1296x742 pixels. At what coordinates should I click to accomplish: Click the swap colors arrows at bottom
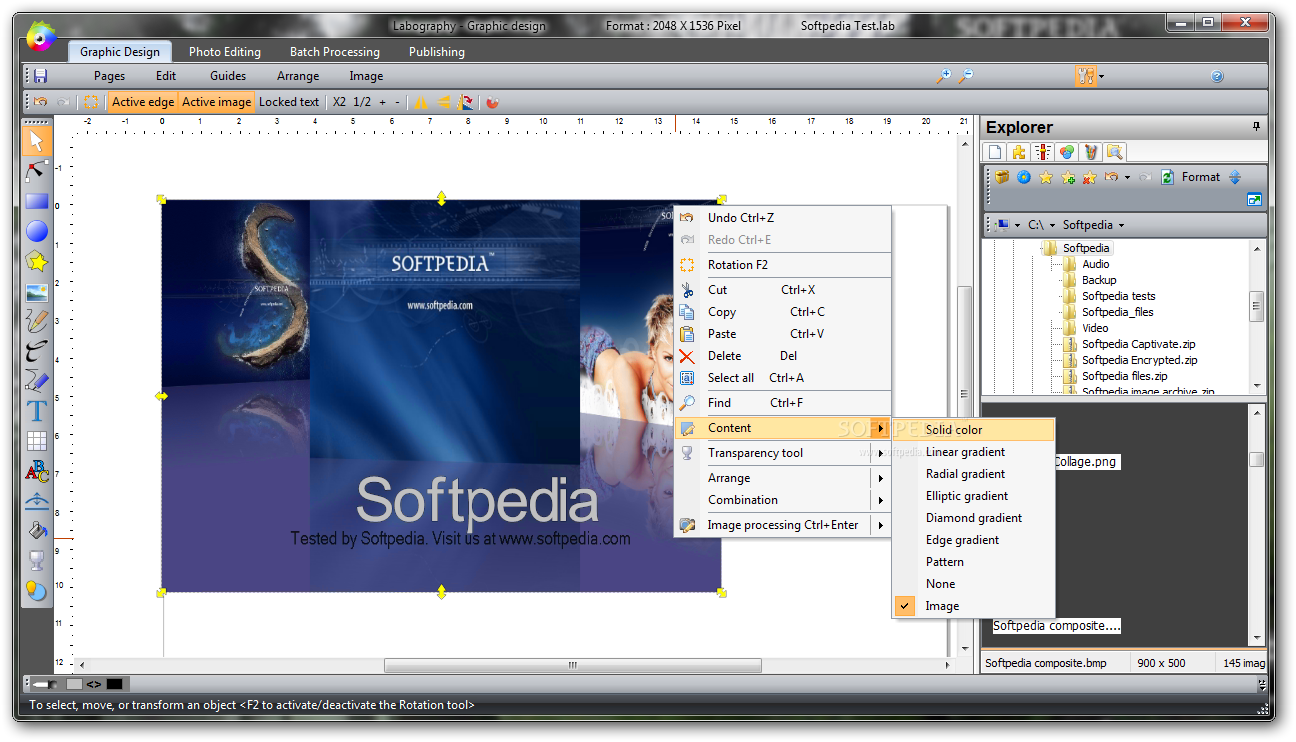[94, 684]
